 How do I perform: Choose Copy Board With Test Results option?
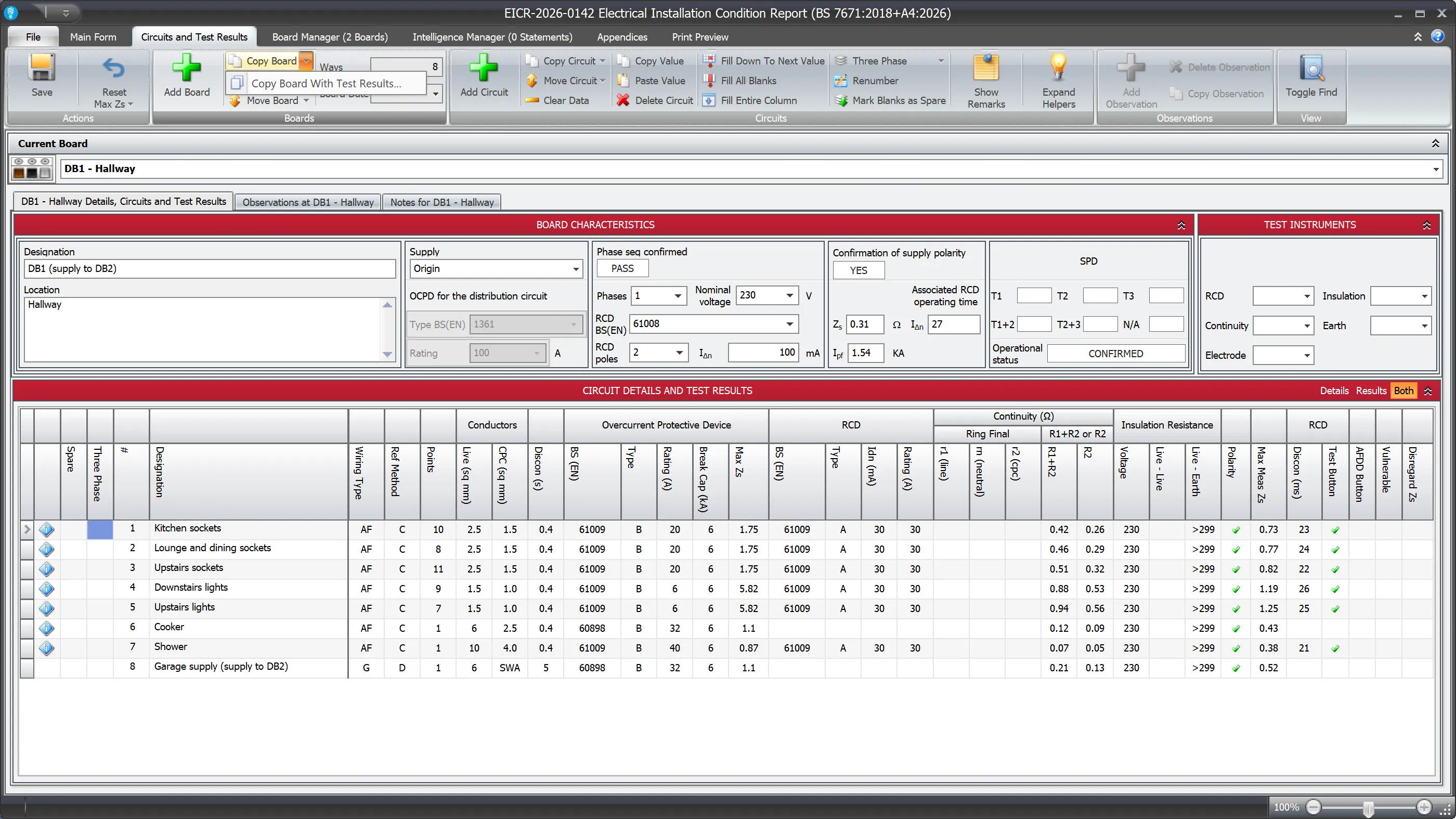click(326, 84)
